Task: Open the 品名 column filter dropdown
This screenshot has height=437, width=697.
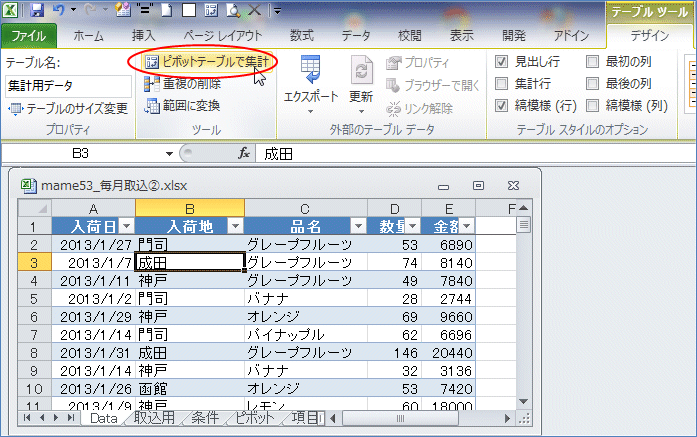Action: tap(358, 226)
